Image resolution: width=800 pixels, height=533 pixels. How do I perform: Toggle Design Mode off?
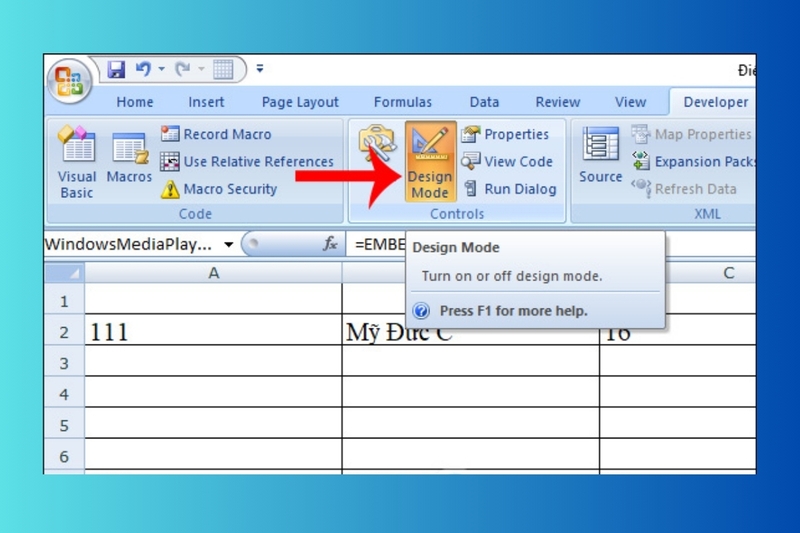[430, 162]
